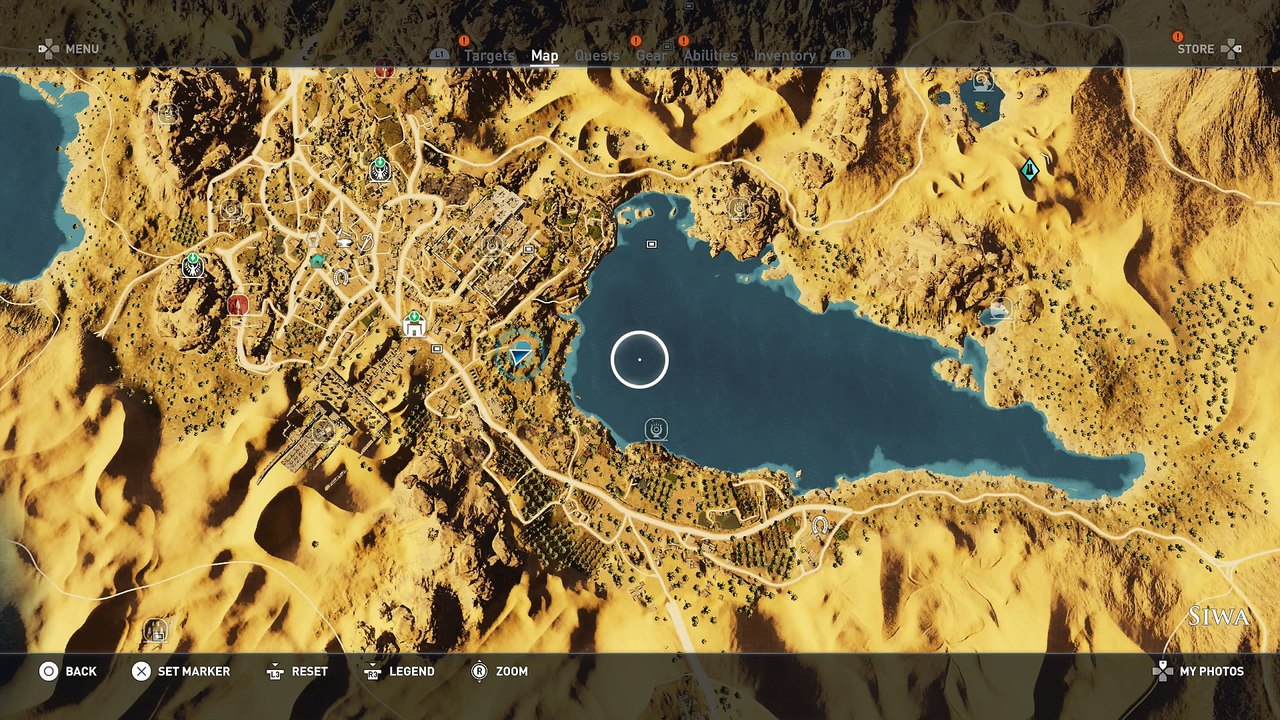Click the red enemy marker west of town
This screenshot has width=1280, height=720.
click(x=237, y=305)
